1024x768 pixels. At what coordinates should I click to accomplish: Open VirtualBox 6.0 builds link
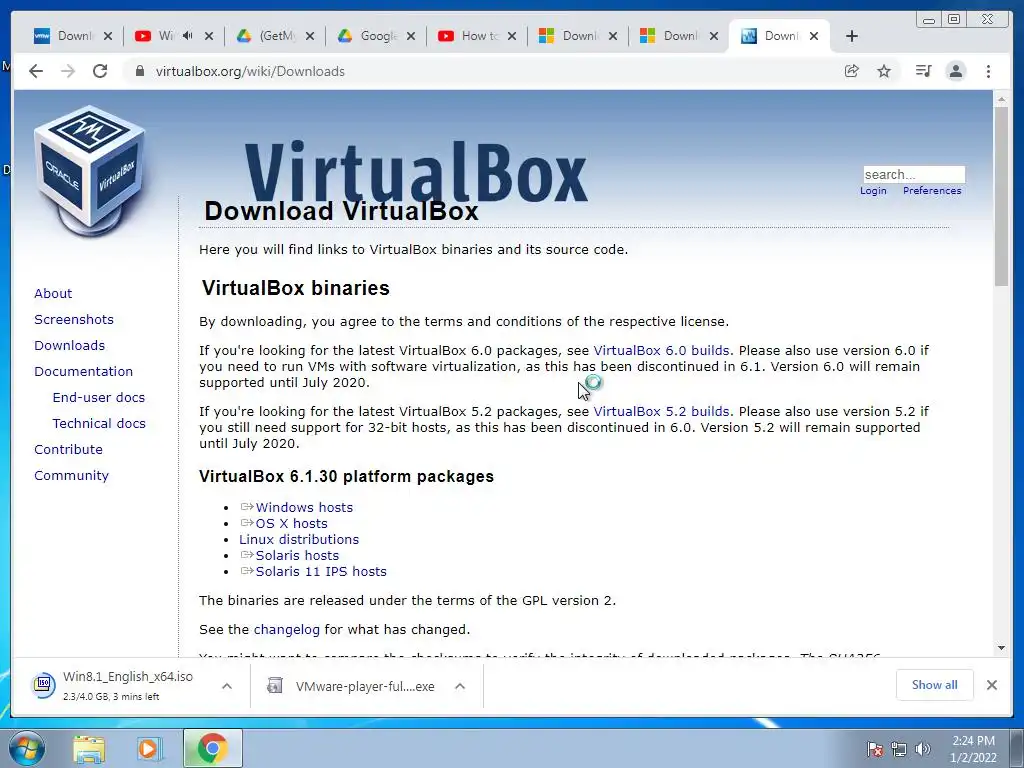(661, 350)
